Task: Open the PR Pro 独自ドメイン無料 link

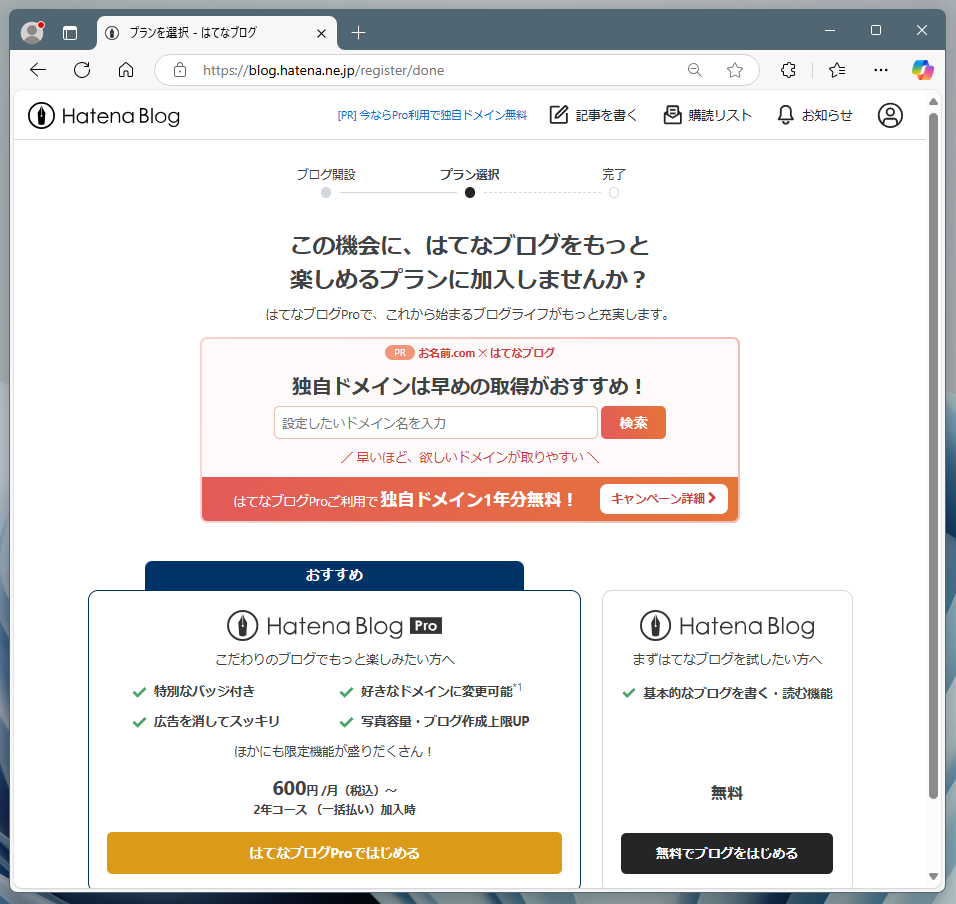Action: [x=432, y=115]
